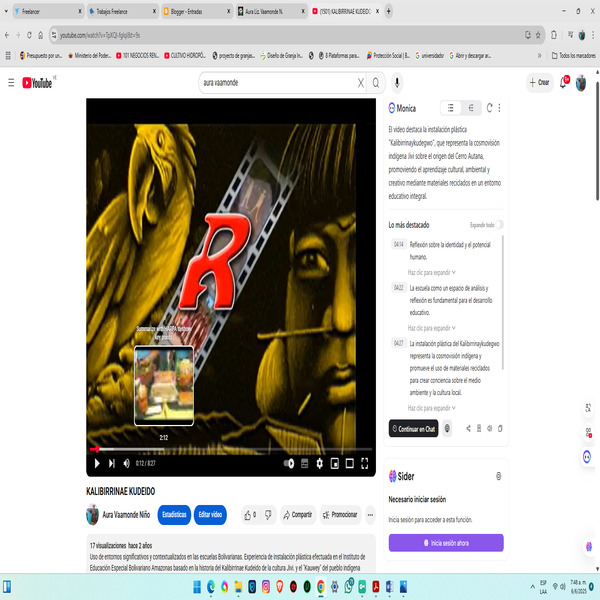This screenshot has width=600, height=600.
Task: Open the Aura Vaamonde Niño channel name
Action: pyautogui.click(x=126, y=515)
